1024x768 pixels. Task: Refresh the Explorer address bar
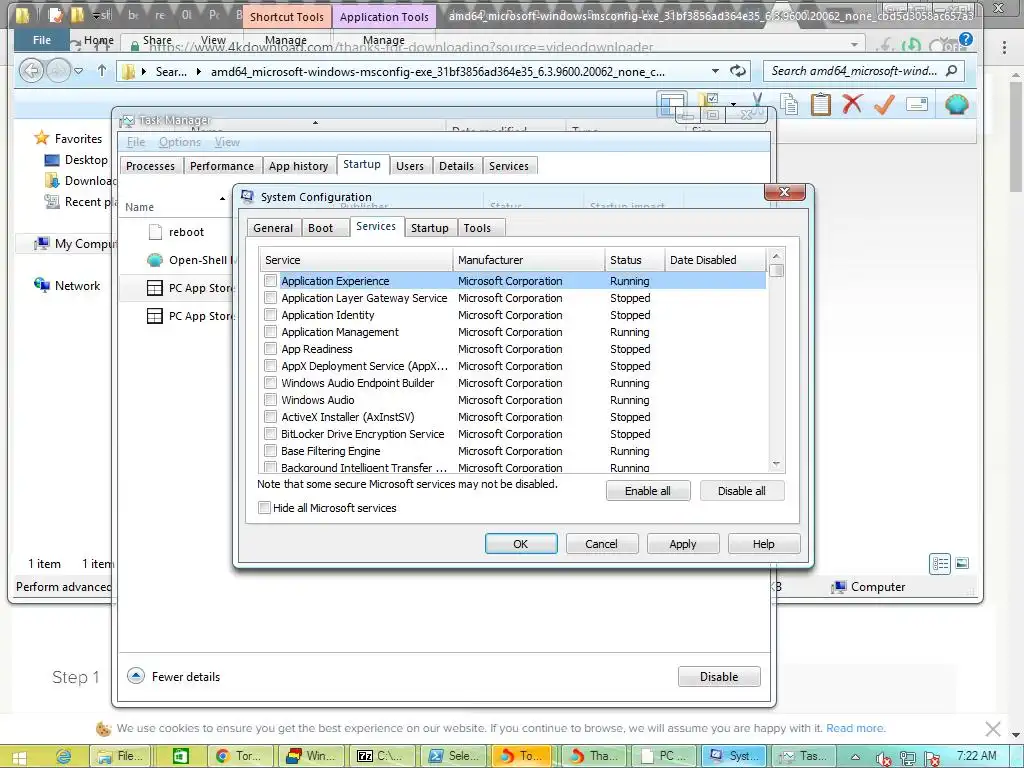738,71
